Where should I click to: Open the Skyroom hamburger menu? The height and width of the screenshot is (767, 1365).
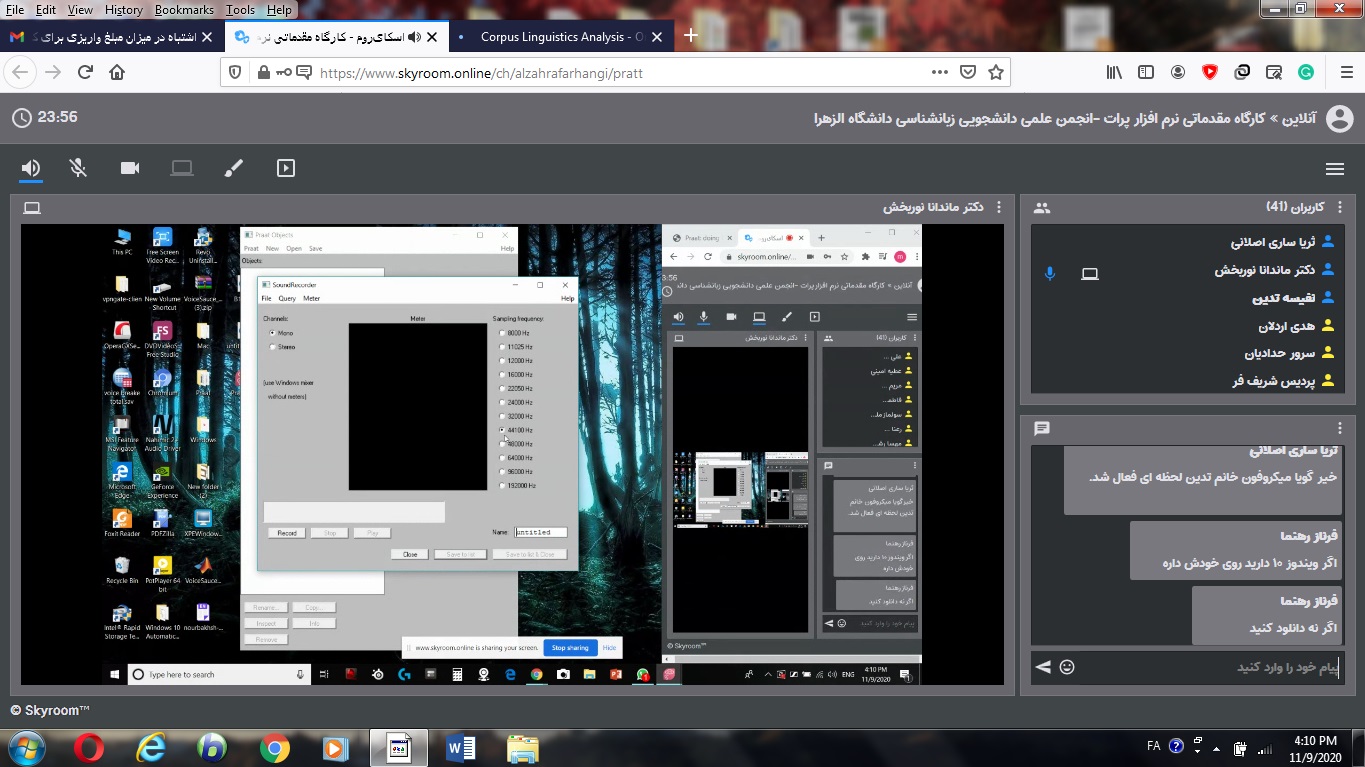1334,169
